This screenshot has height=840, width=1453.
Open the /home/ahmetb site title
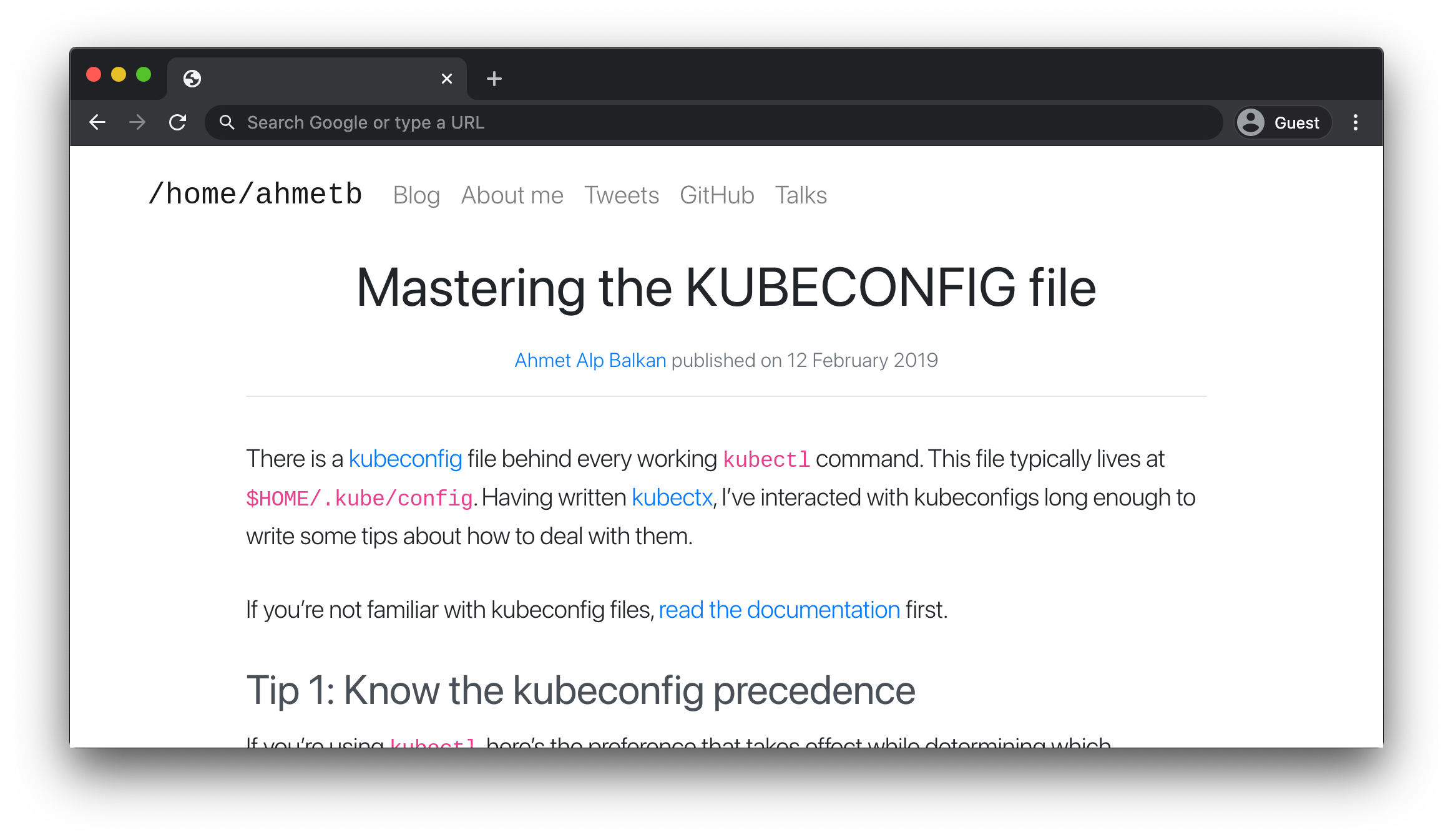coord(255,194)
